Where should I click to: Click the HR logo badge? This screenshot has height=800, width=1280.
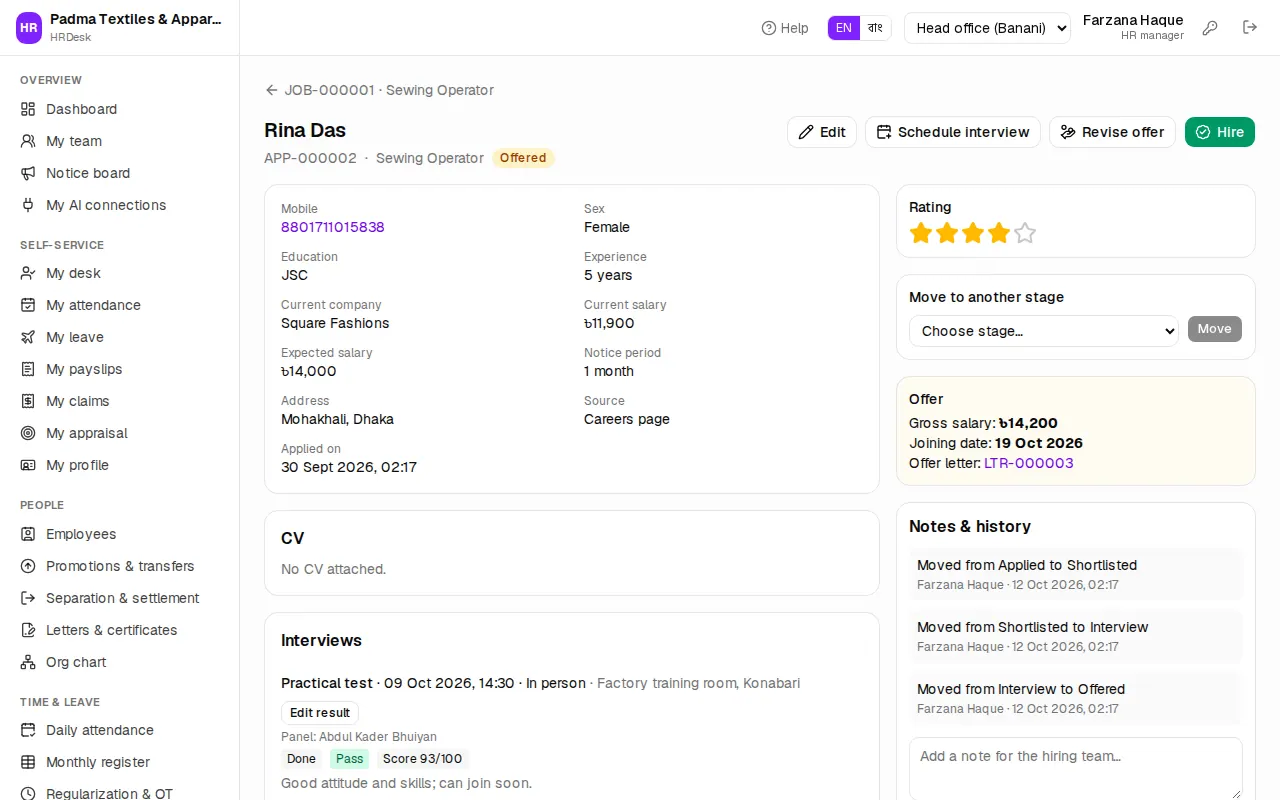click(x=29, y=28)
